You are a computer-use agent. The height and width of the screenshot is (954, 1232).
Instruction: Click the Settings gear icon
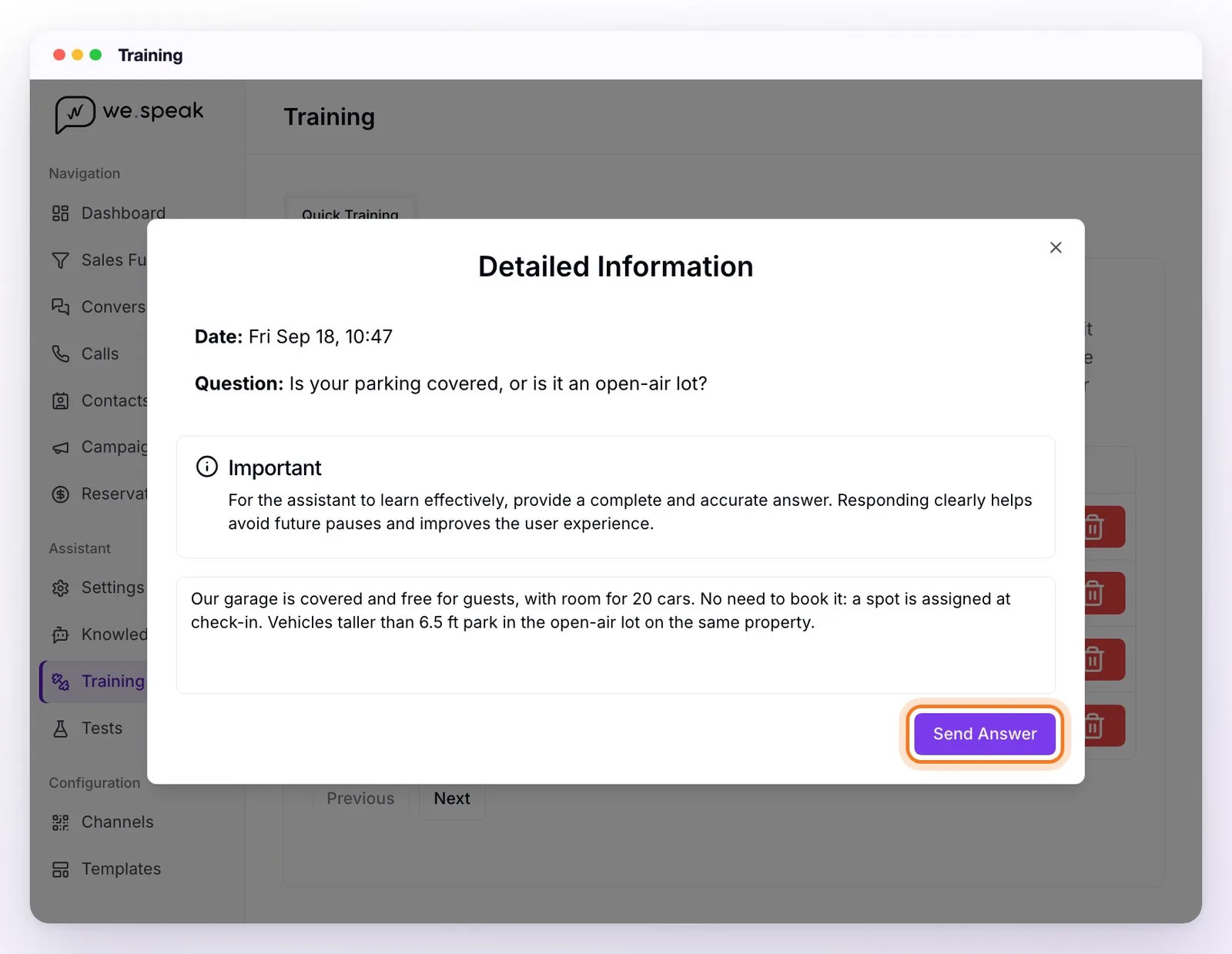[x=60, y=588]
